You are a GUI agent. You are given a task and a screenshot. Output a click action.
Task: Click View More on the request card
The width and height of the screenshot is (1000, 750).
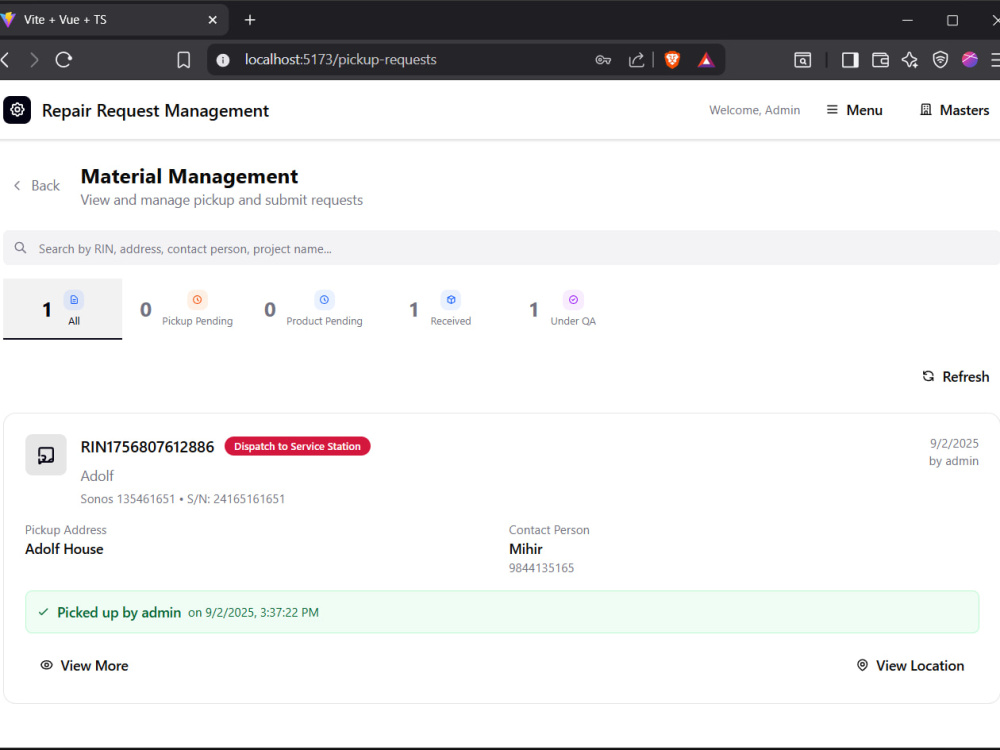tap(84, 665)
